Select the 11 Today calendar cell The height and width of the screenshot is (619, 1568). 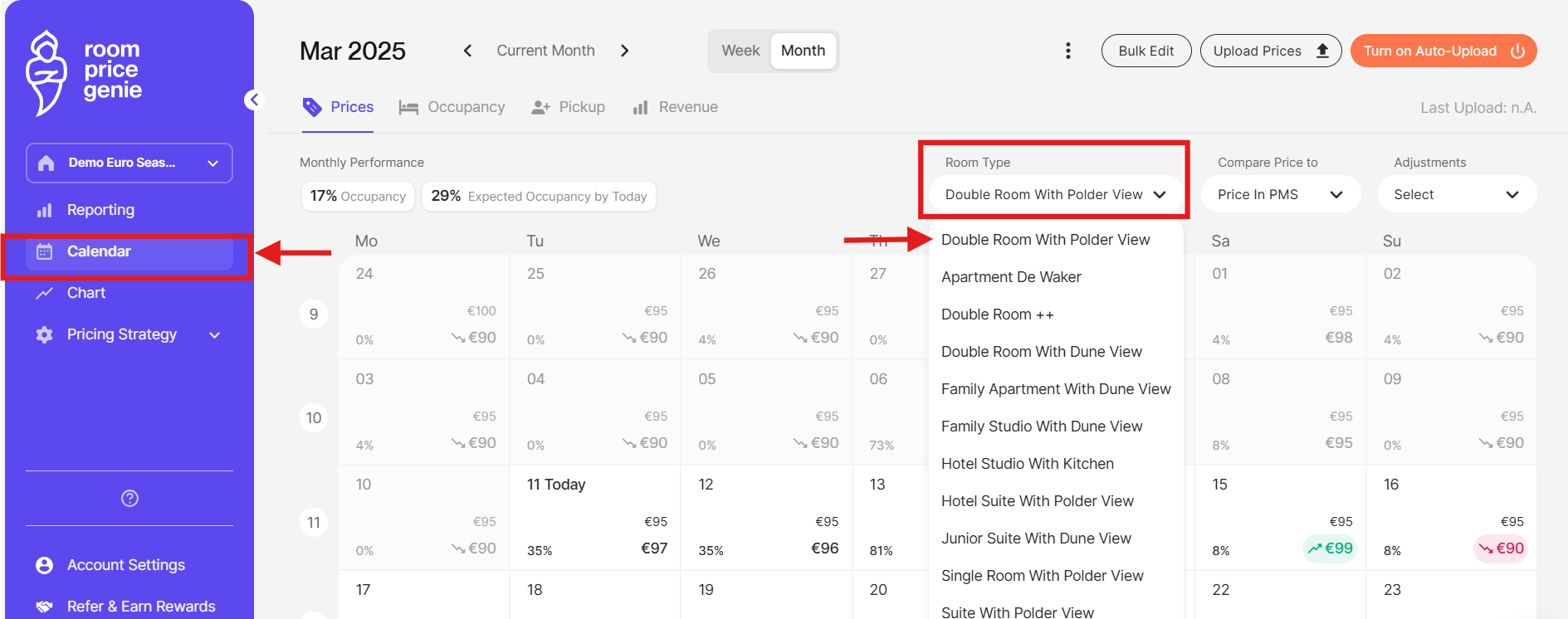[x=594, y=516]
